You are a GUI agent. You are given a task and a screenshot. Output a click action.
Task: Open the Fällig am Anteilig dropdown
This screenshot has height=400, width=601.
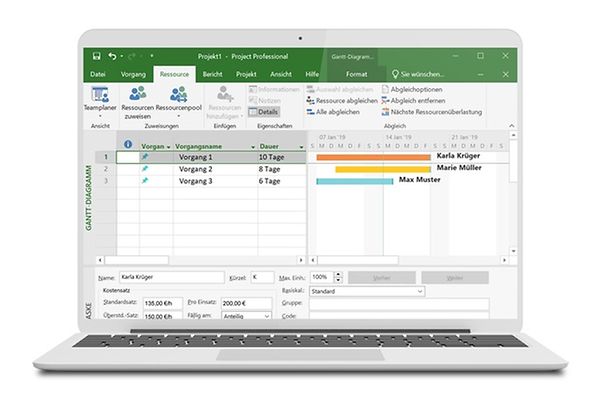266,315
